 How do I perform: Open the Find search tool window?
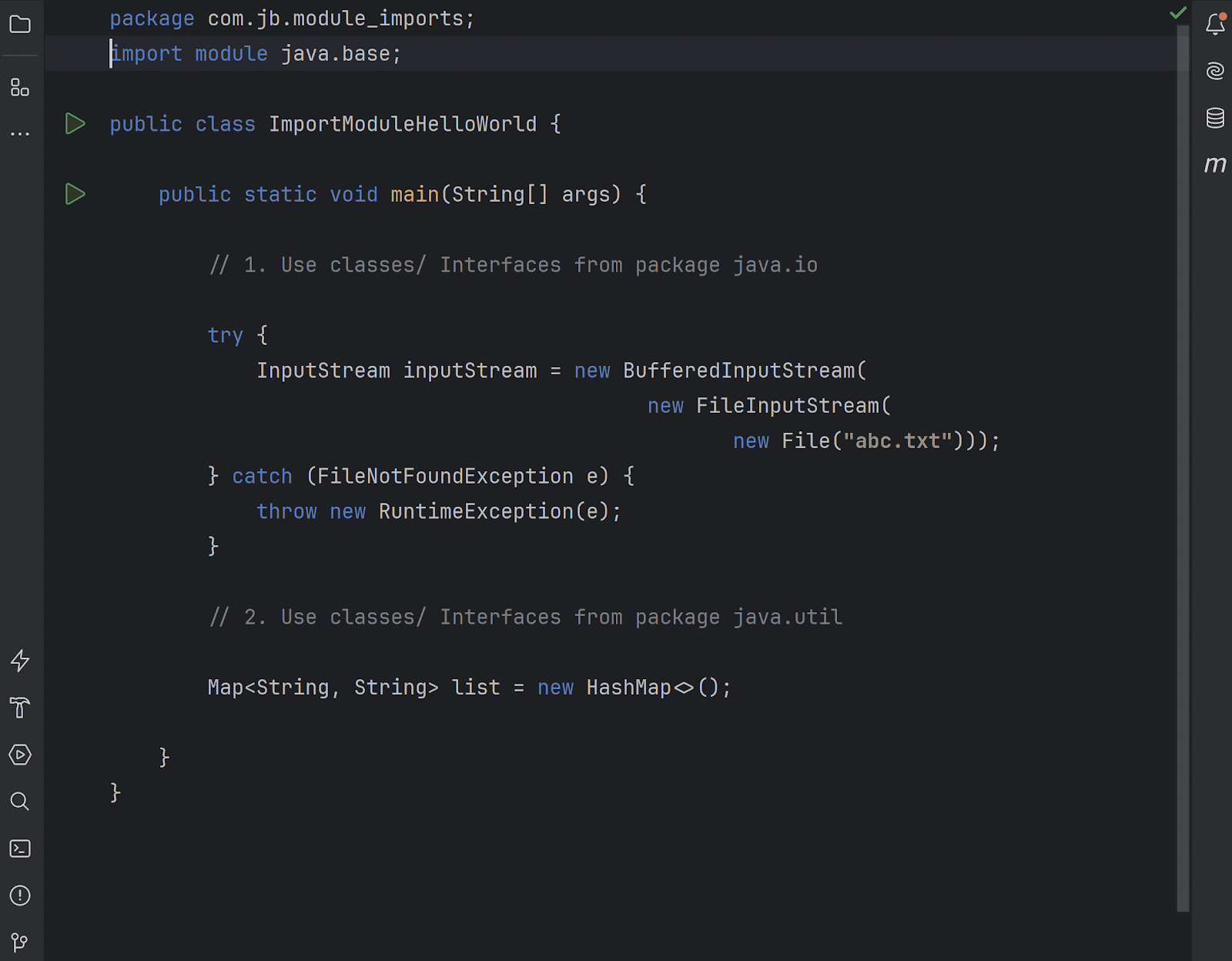tap(20, 802)
